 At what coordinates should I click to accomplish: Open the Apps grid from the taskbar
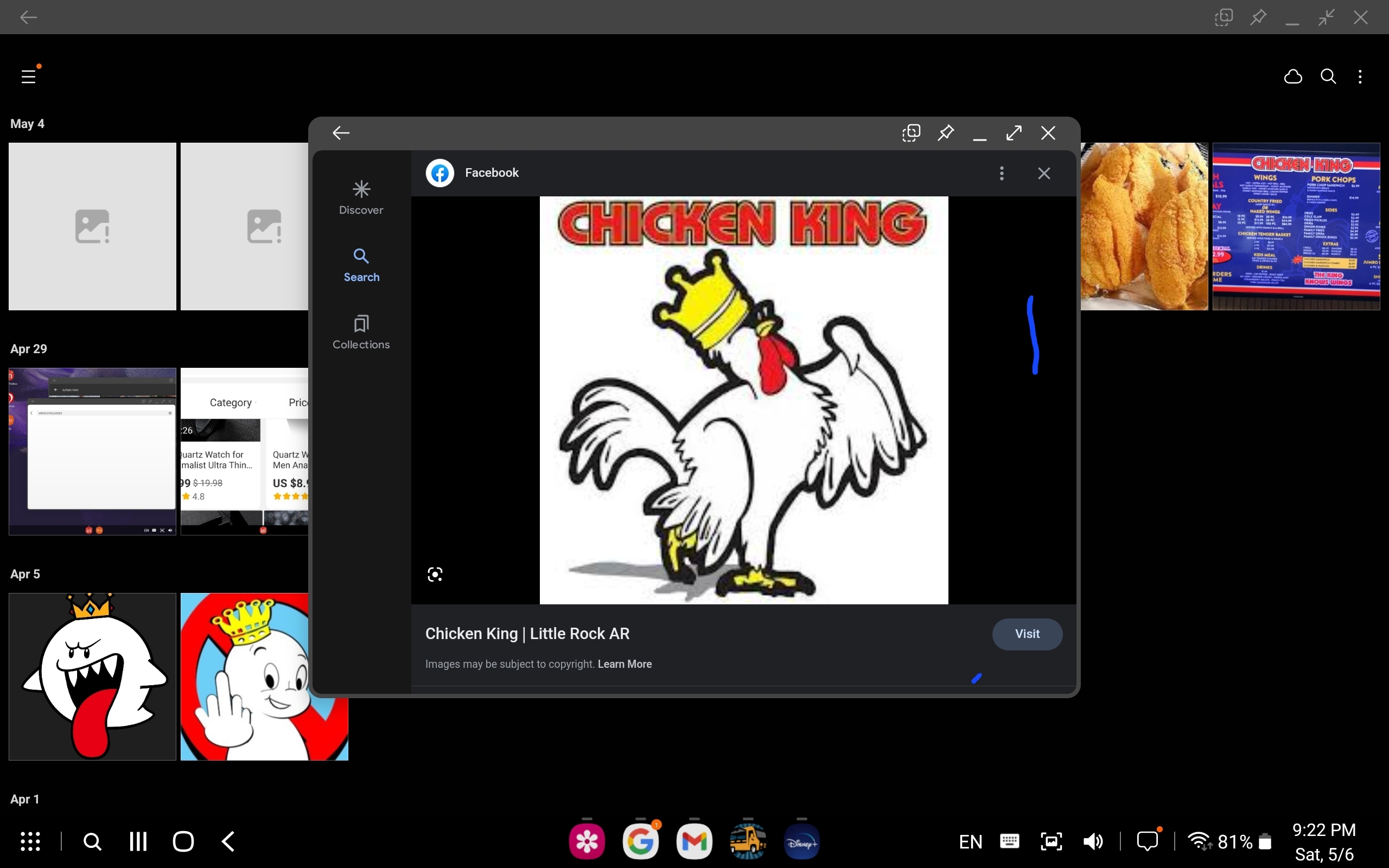pos(30,840)
